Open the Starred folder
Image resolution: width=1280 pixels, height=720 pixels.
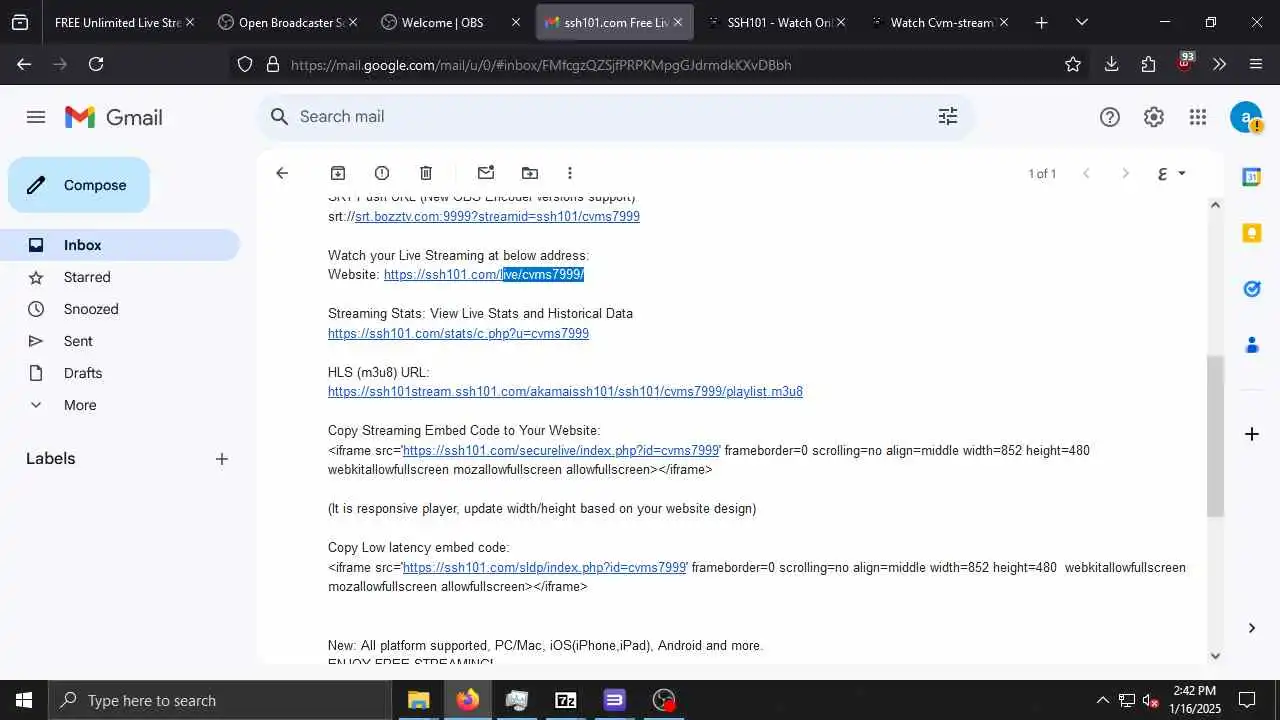tap(120, 277)
